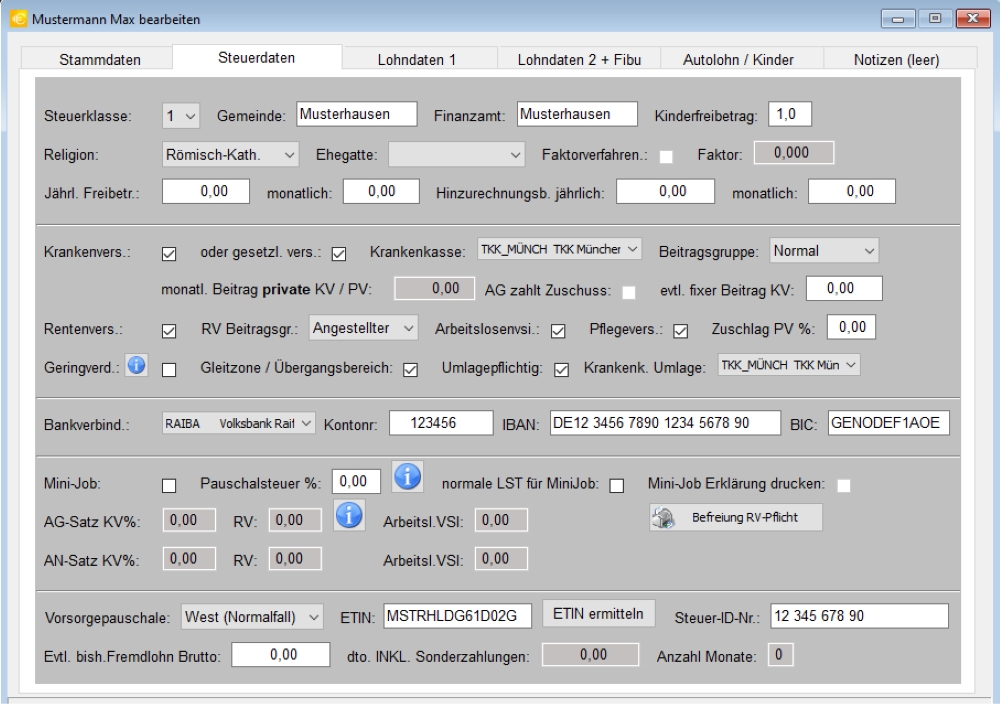Uncheck the Pflegevers. checkbox
Screen dimensions: 1000x705
coord(680,331)
